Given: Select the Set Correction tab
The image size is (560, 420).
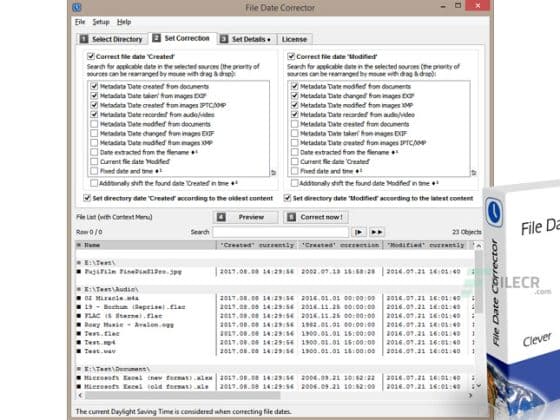Looking at the screenshot, I should (x=181, y=38).
